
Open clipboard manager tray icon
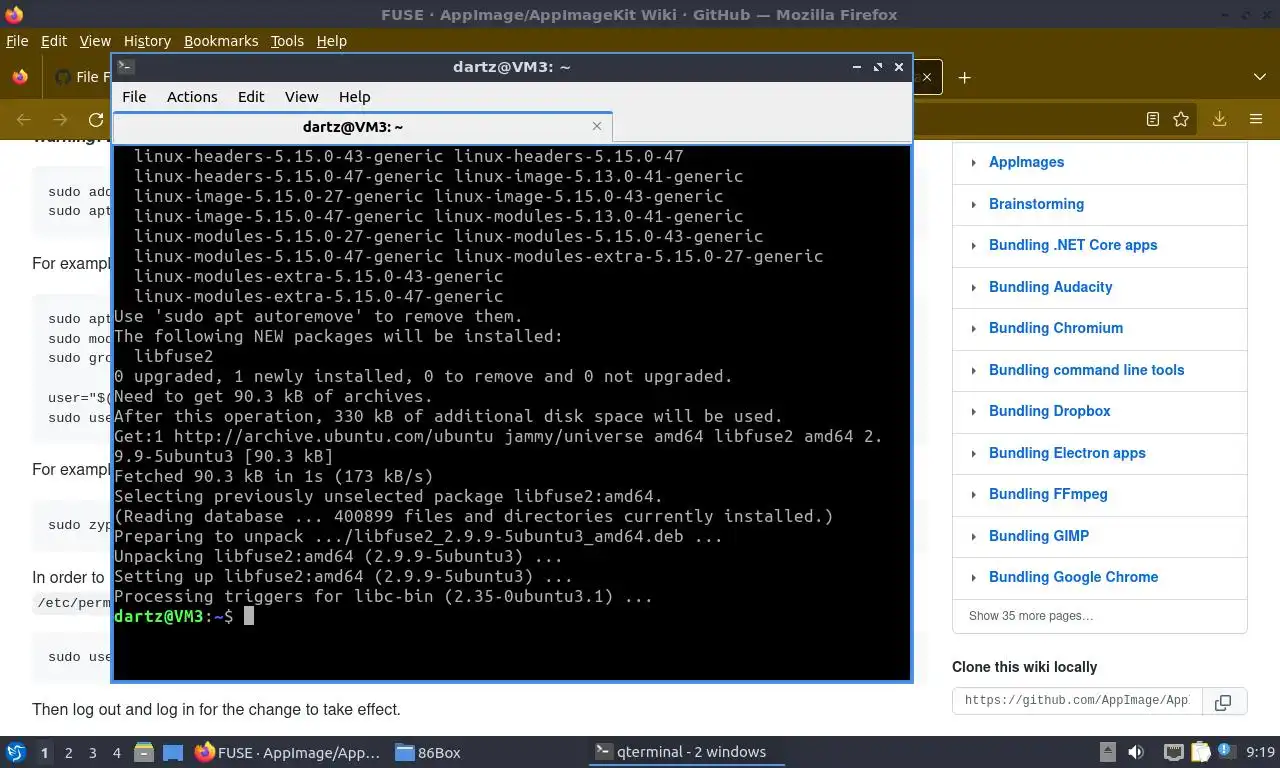(1201, 752)
